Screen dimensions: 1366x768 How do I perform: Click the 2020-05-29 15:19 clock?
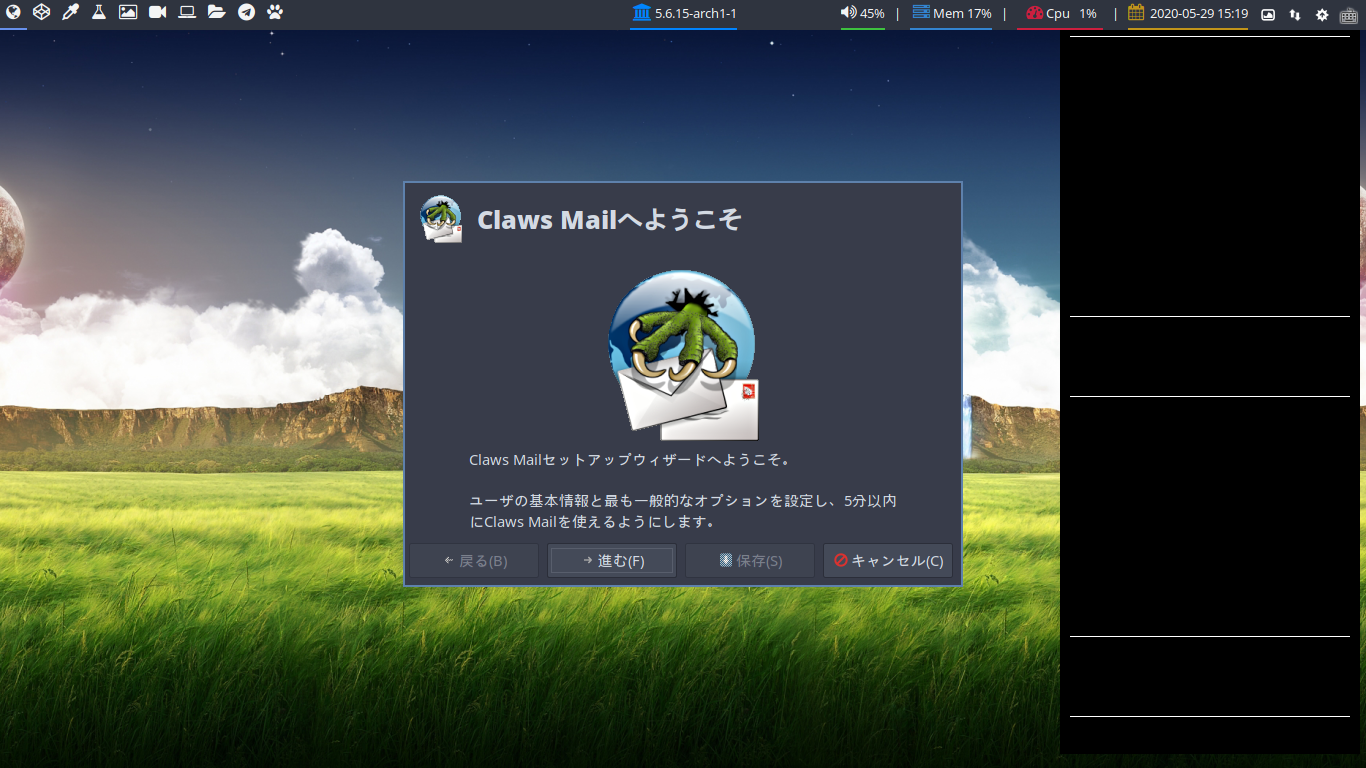(x=1198, y=14)
